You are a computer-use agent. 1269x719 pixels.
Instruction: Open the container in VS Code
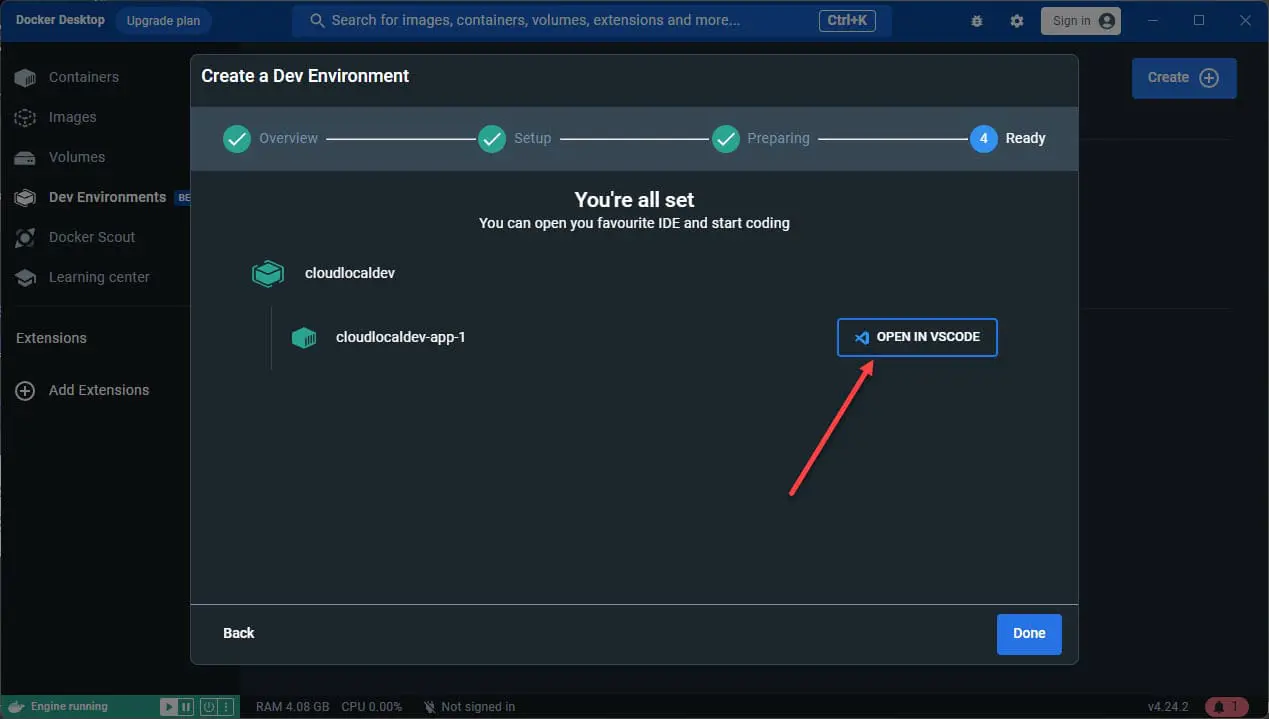[x=917, y=337]
